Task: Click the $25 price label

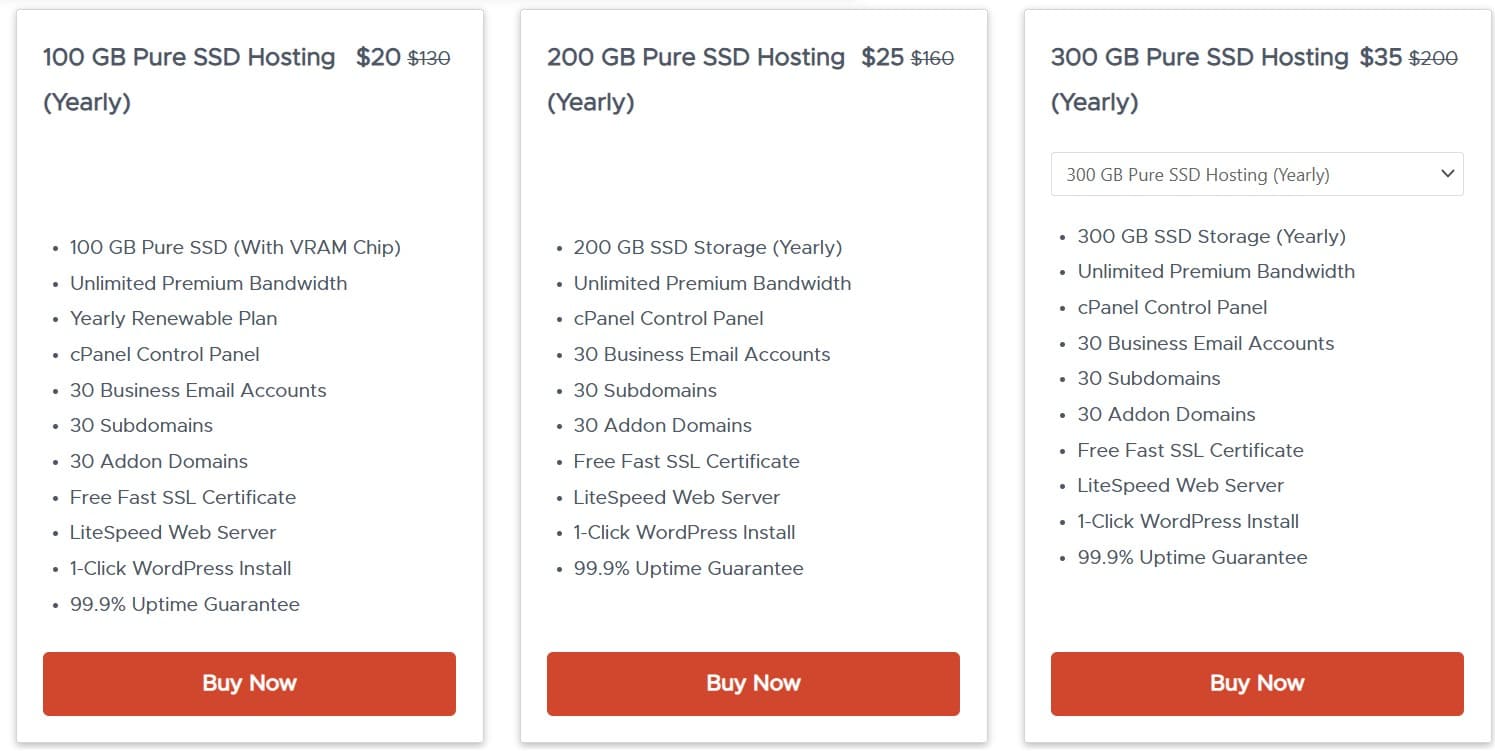Action: point(881,57)
